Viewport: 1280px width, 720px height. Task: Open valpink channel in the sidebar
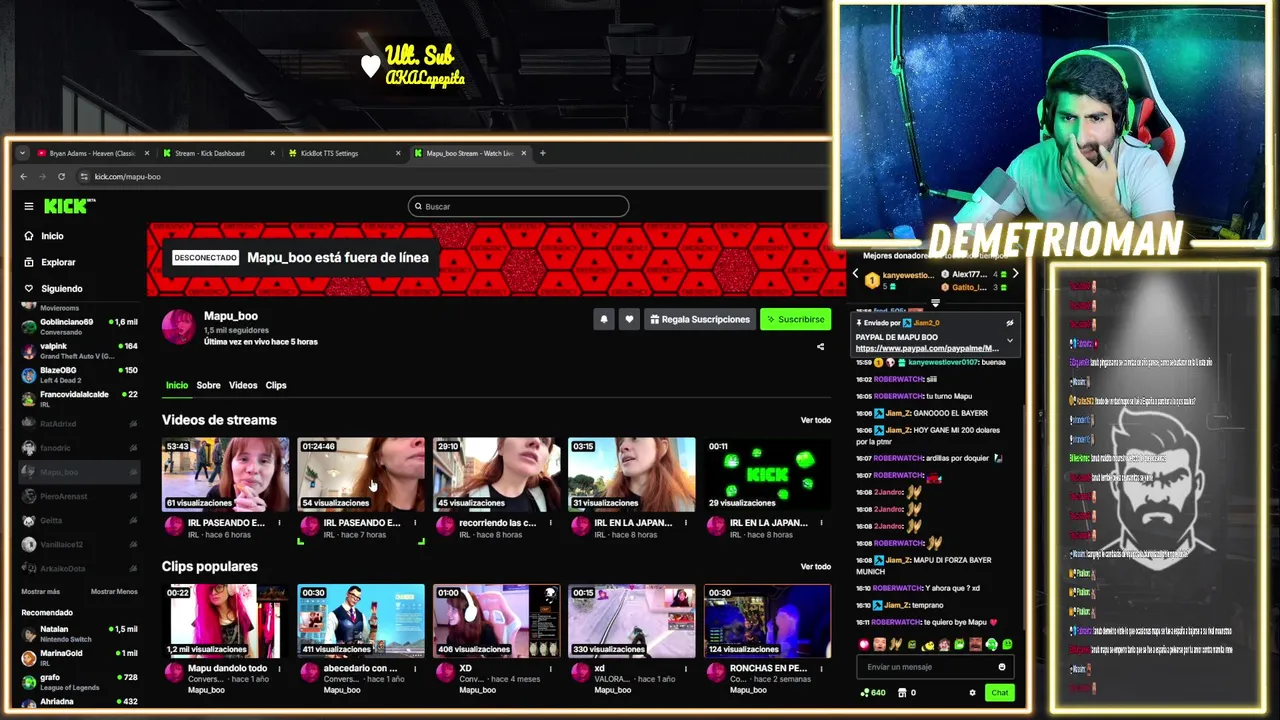(80, 350)
